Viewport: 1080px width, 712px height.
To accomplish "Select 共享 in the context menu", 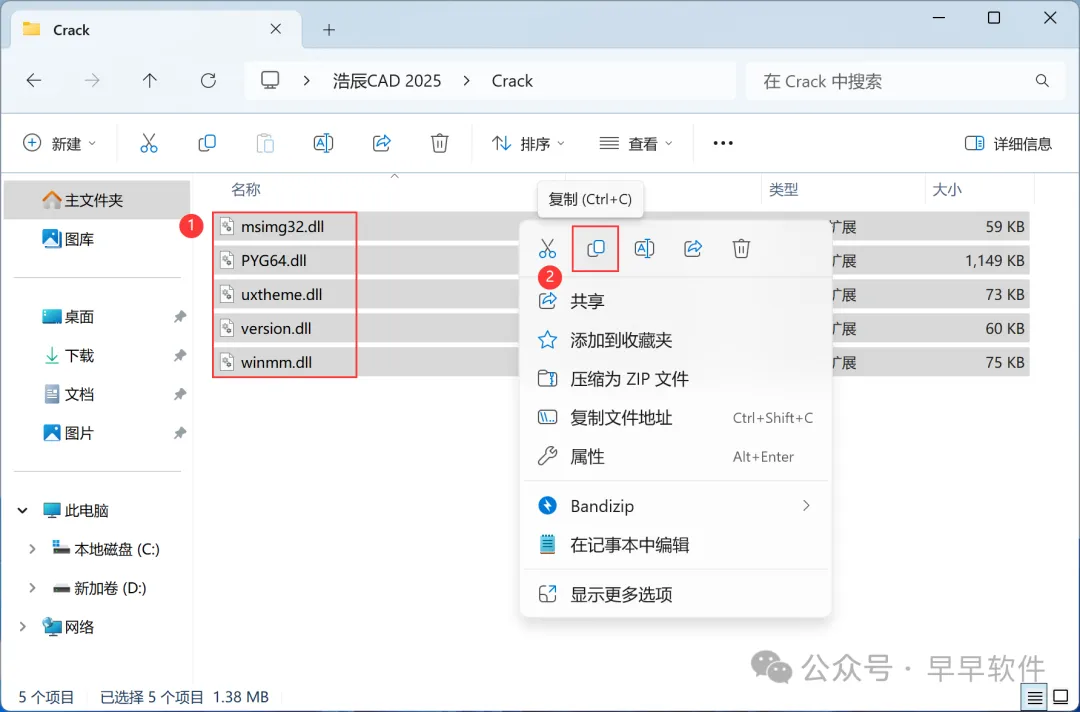I will click(676, 301).
